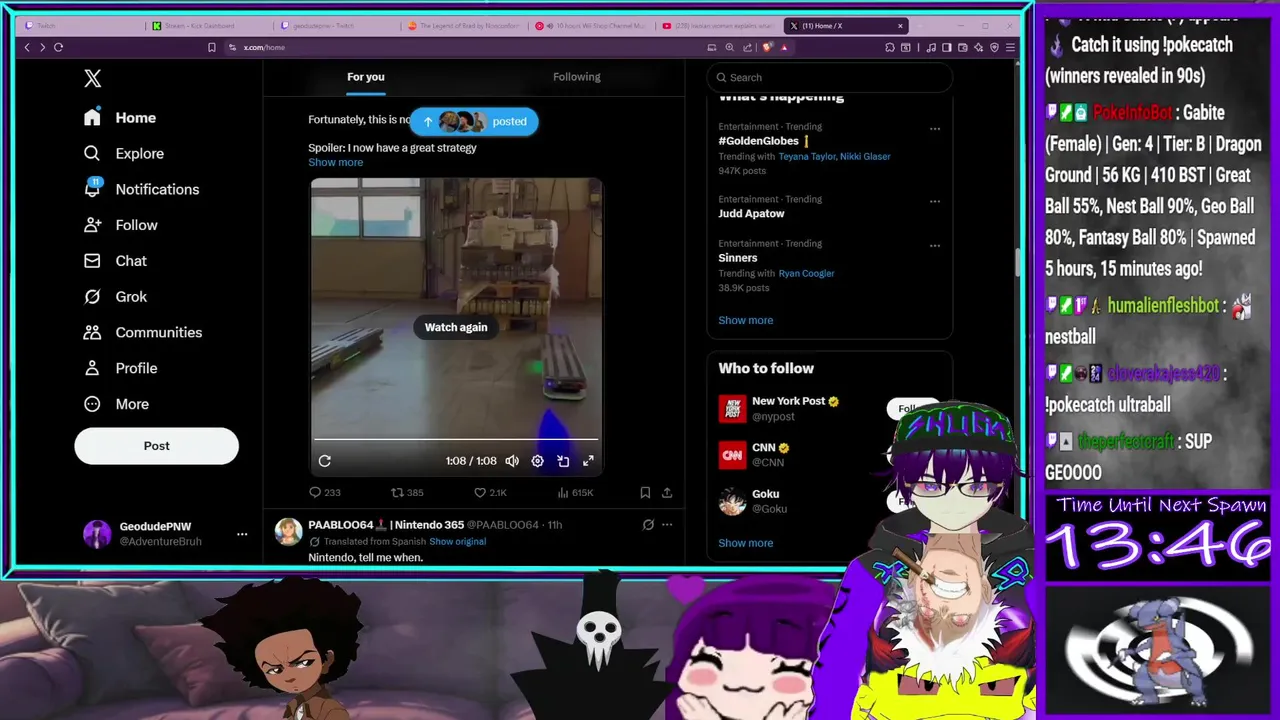
Task: Open more options on PAABLOO64 tweet
Action: 667,524
